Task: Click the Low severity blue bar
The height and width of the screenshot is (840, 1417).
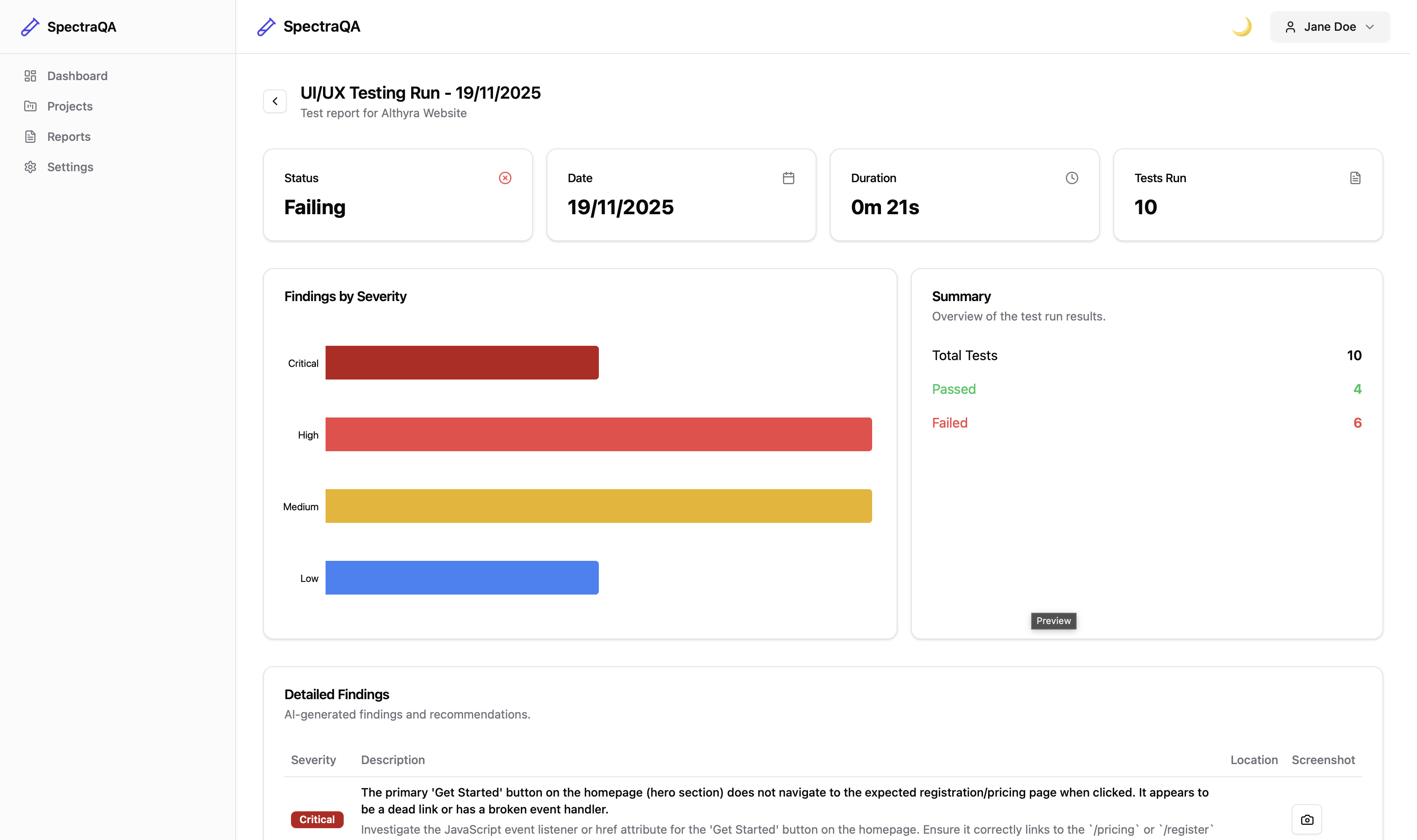Action: click(x=461, y=577)
